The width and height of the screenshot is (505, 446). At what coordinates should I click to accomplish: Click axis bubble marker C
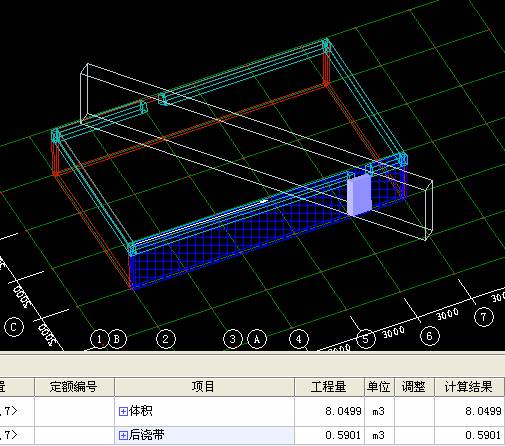(x=14, y=327)
